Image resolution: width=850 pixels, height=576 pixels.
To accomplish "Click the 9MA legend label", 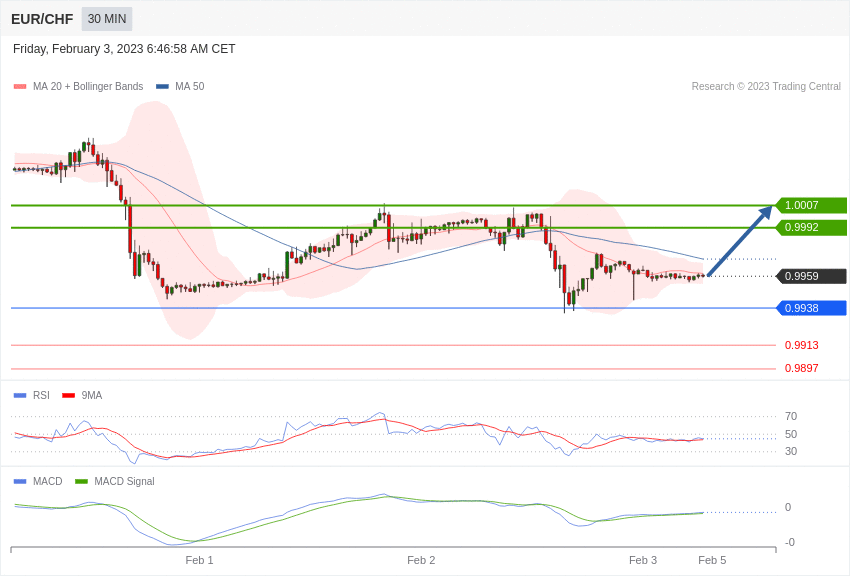I will 92,396.
